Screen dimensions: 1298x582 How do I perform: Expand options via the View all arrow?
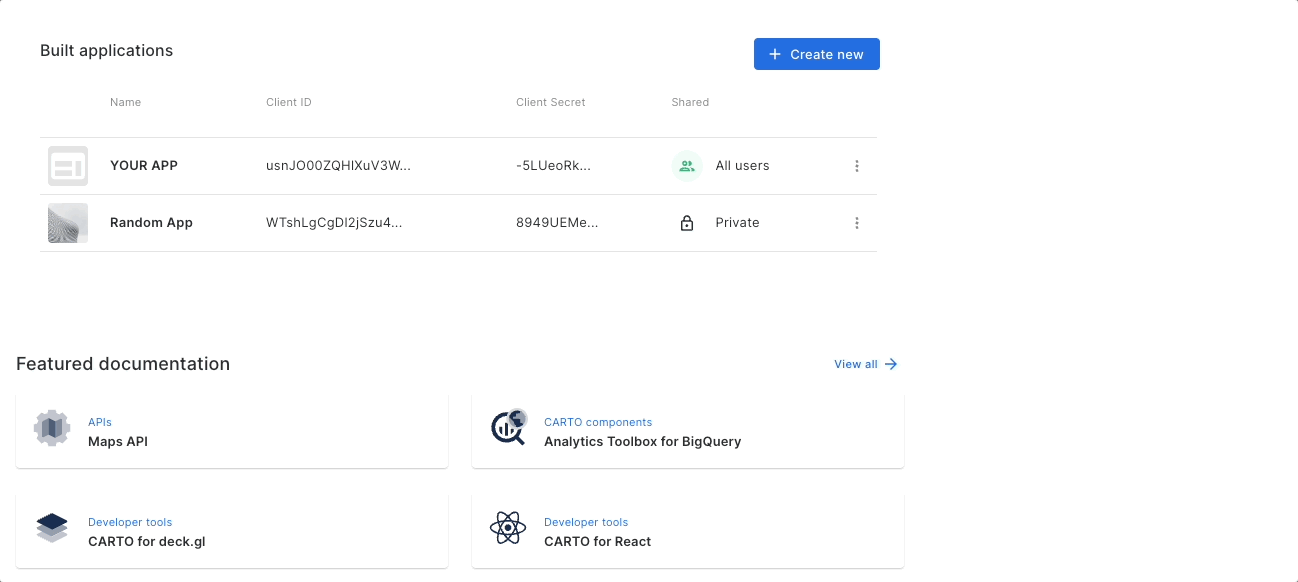890,364
